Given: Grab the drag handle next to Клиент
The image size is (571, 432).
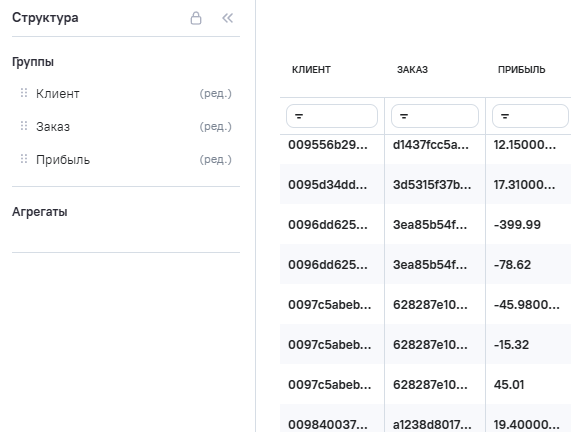Looking at the screenshot, I should coord(24,93).
